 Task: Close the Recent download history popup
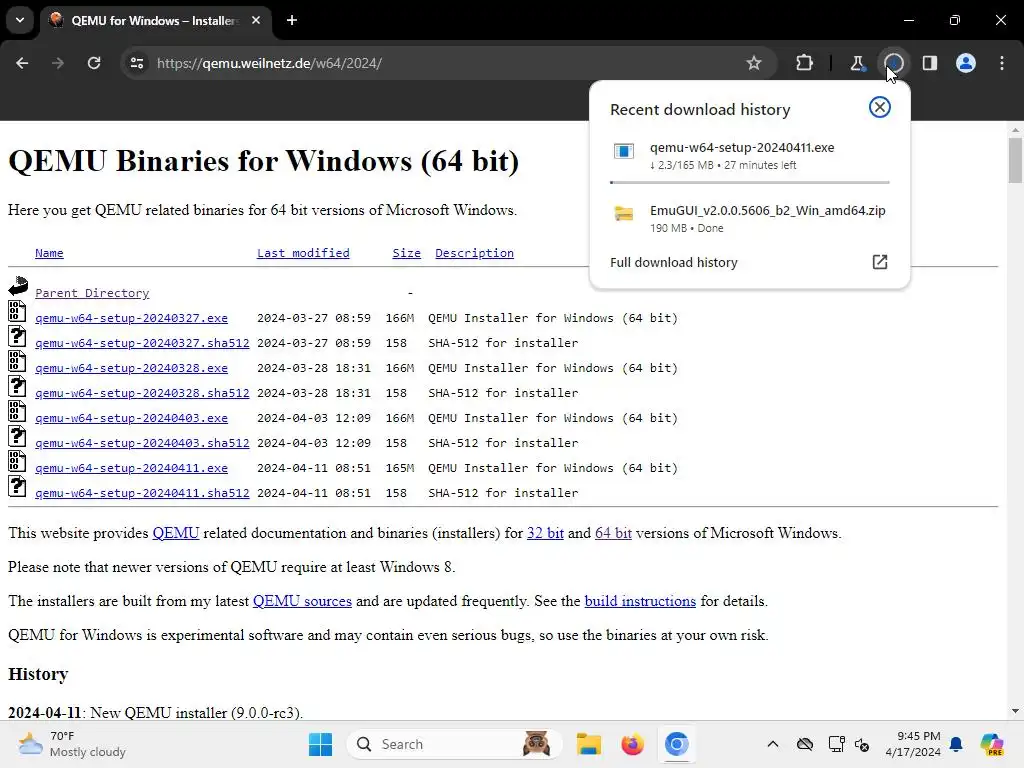point(880,107)
